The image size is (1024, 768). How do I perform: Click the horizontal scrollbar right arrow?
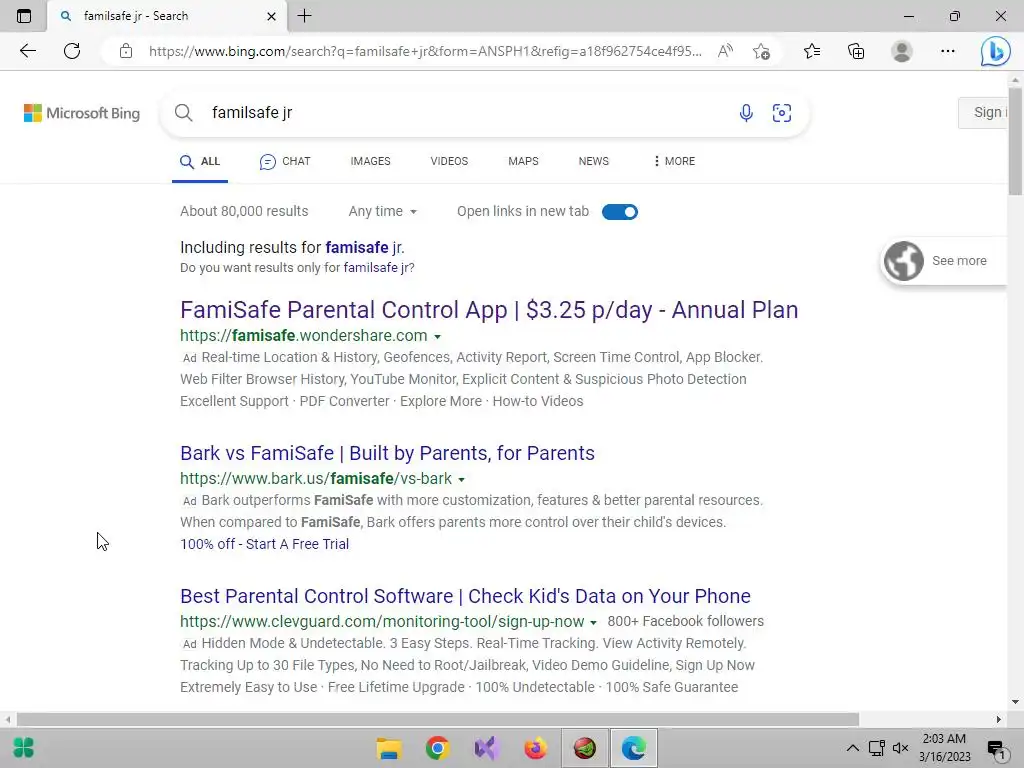point(998,719)
